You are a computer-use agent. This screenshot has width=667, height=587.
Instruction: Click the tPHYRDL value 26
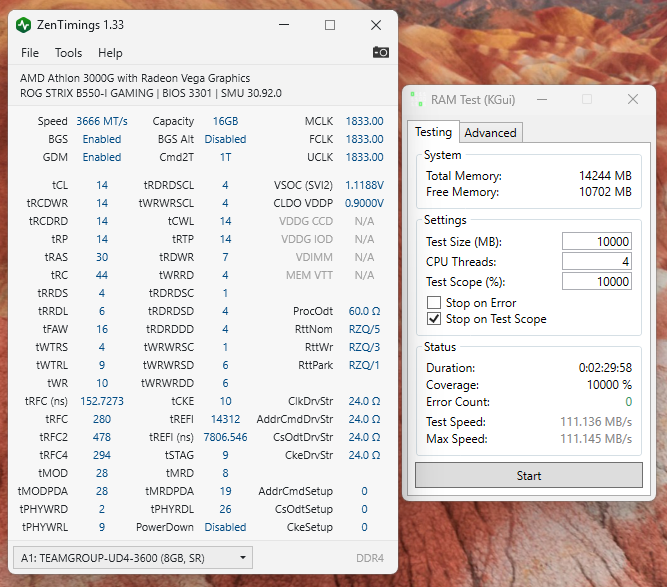(x=225, y=509)
